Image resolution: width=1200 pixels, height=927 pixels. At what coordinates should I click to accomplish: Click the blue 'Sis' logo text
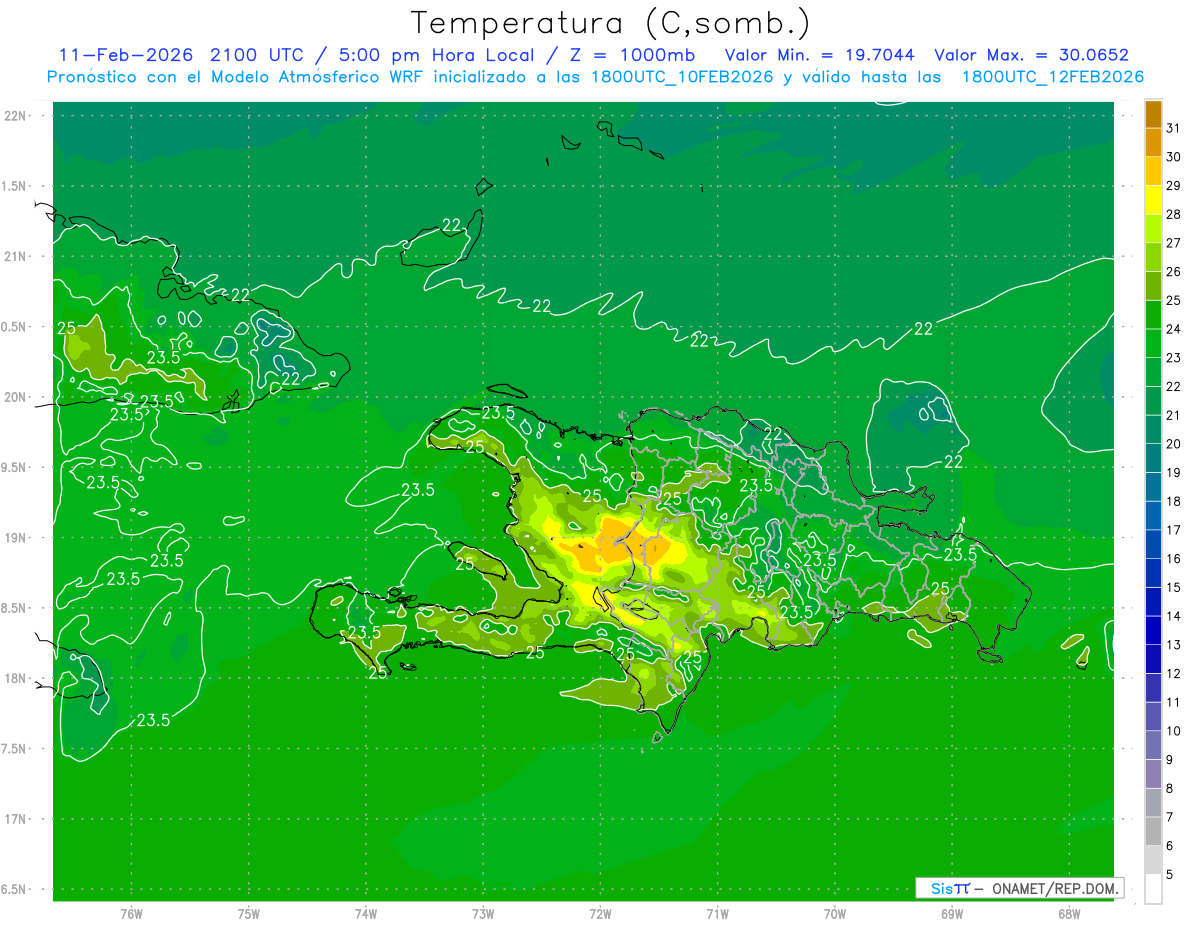click(941, 888)
